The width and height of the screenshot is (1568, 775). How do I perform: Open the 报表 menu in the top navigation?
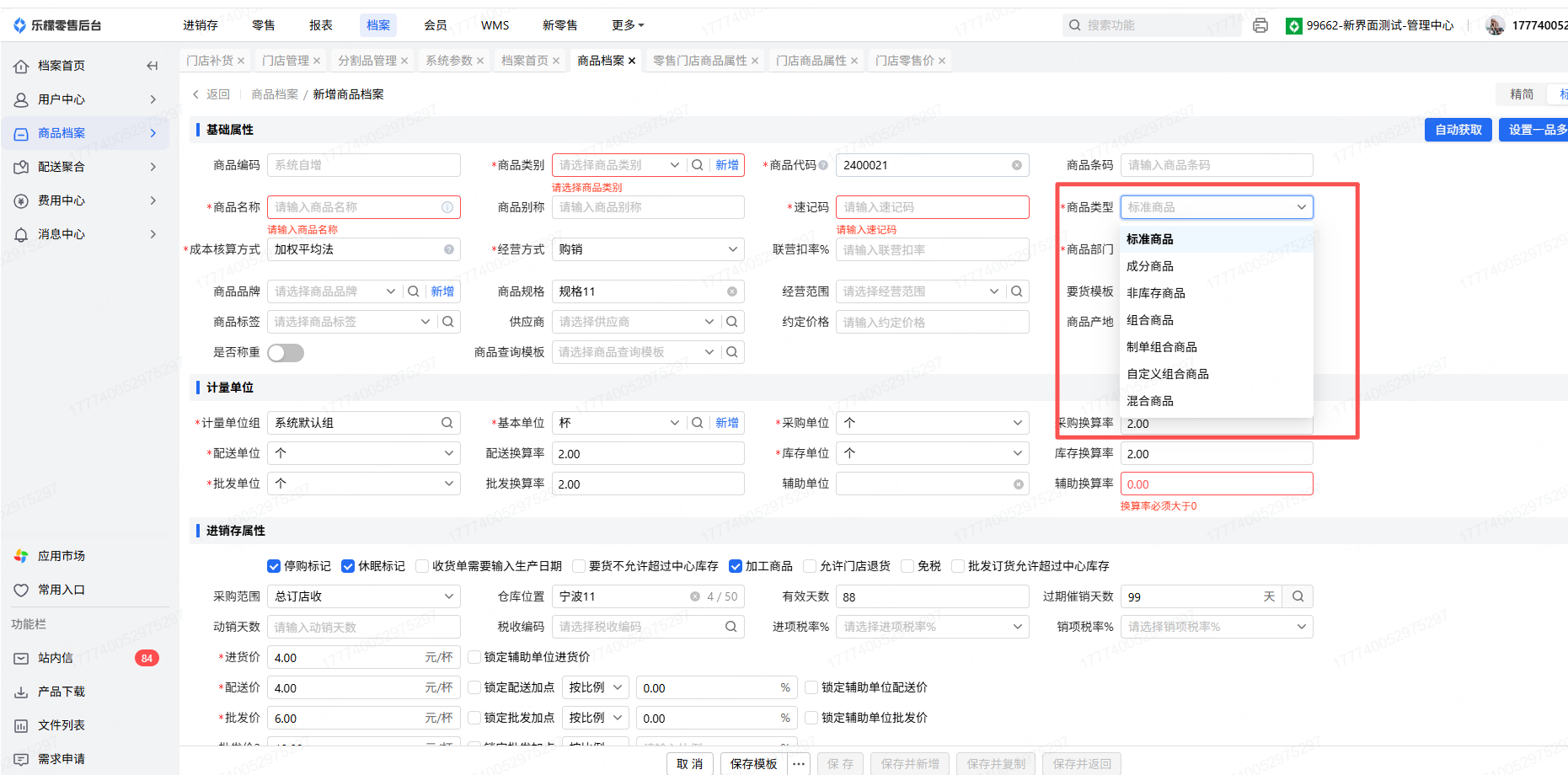point(320,25)
